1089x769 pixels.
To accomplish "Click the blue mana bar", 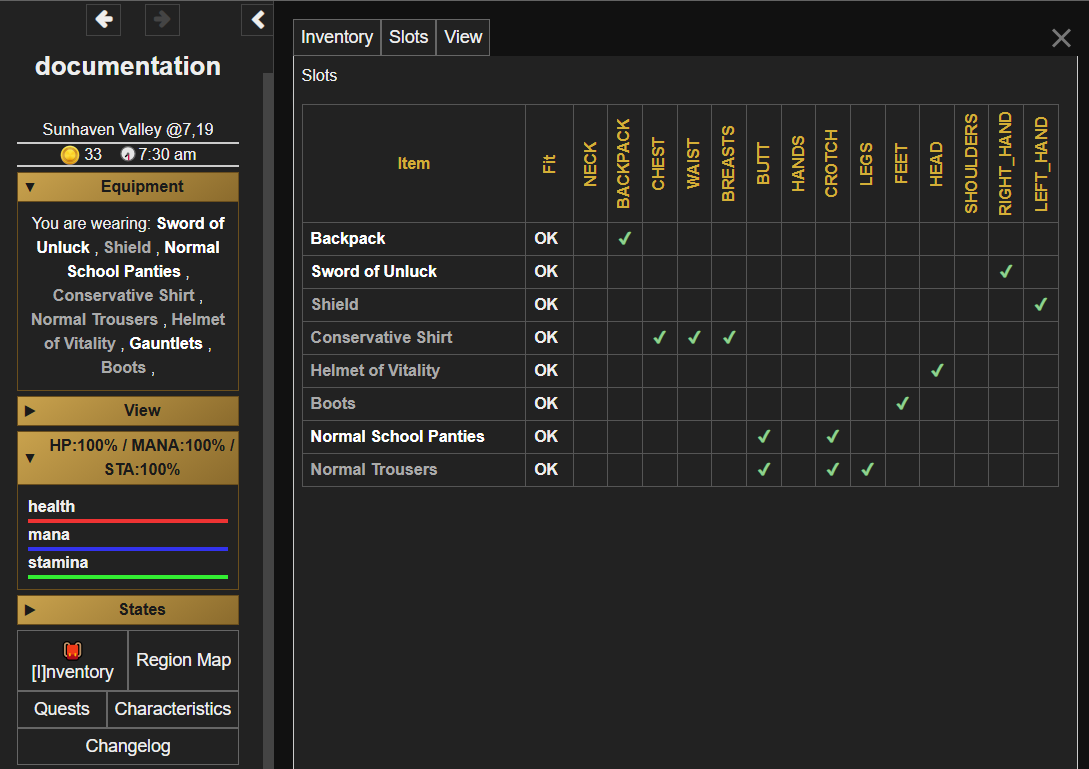I will coord(128,549).
